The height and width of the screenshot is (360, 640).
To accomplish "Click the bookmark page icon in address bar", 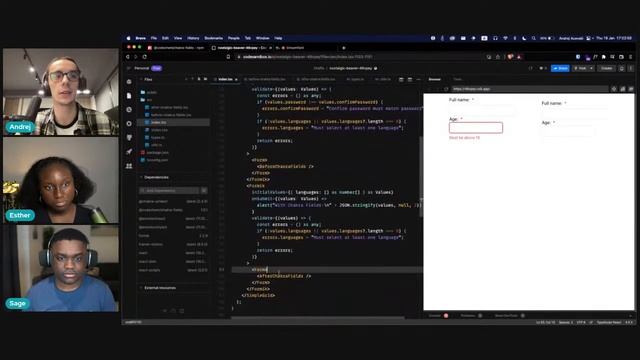I will tap(228, 57).
